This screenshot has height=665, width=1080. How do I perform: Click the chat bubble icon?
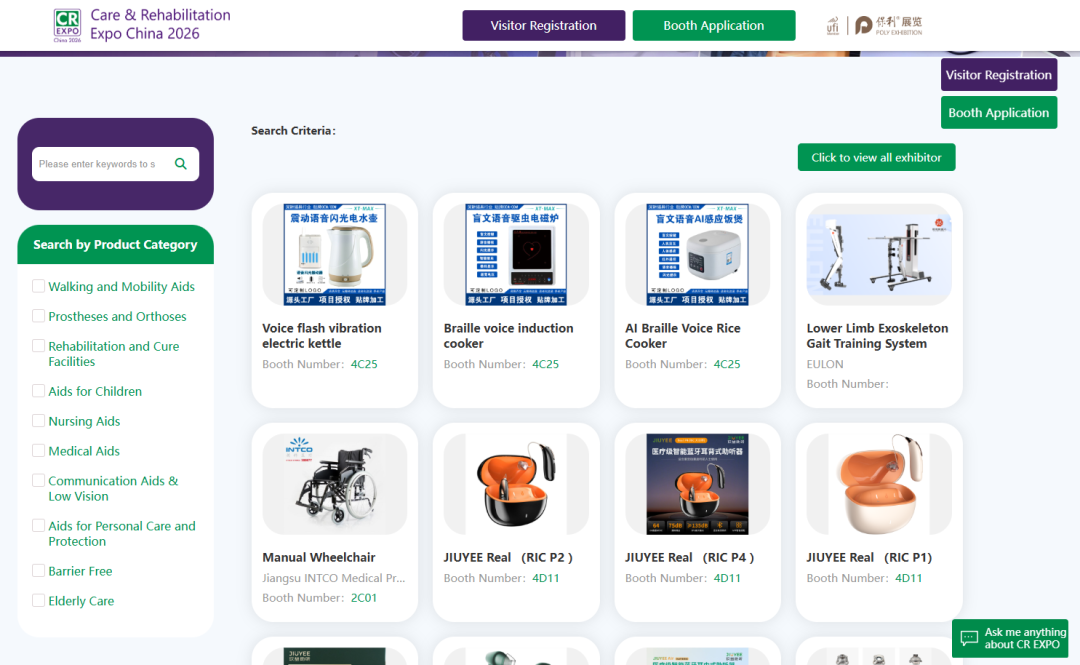968,638
